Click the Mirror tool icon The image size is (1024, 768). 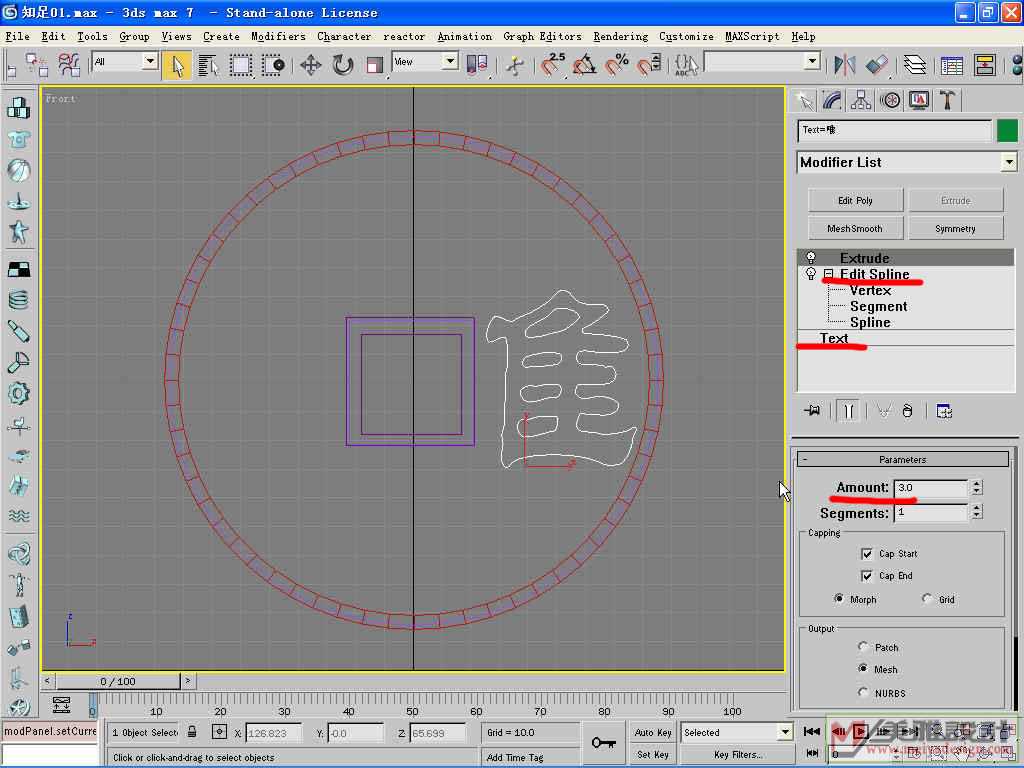coord(845,66)
